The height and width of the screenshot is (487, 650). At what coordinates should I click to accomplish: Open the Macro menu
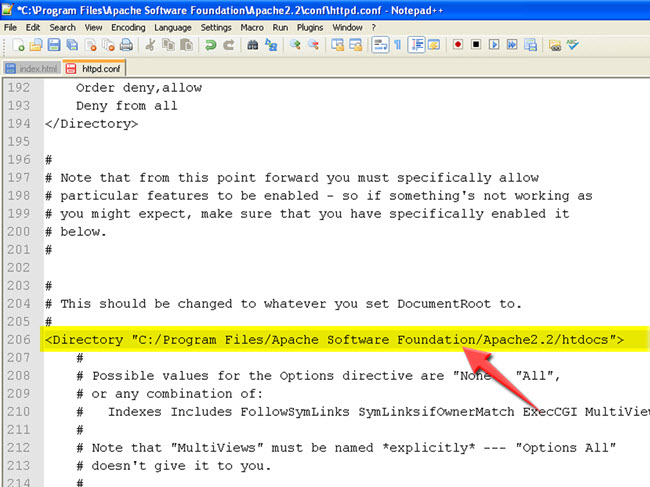pyautogui.click(x=252, y=27)
